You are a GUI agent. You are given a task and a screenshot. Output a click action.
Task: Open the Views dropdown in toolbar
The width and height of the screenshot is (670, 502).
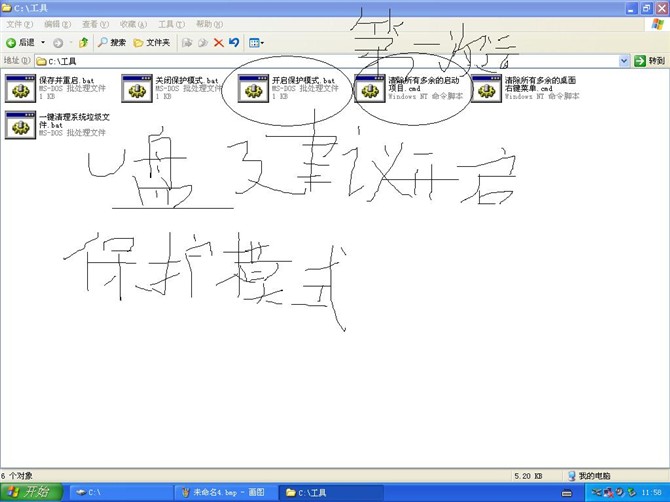click(x=256, y=43)
